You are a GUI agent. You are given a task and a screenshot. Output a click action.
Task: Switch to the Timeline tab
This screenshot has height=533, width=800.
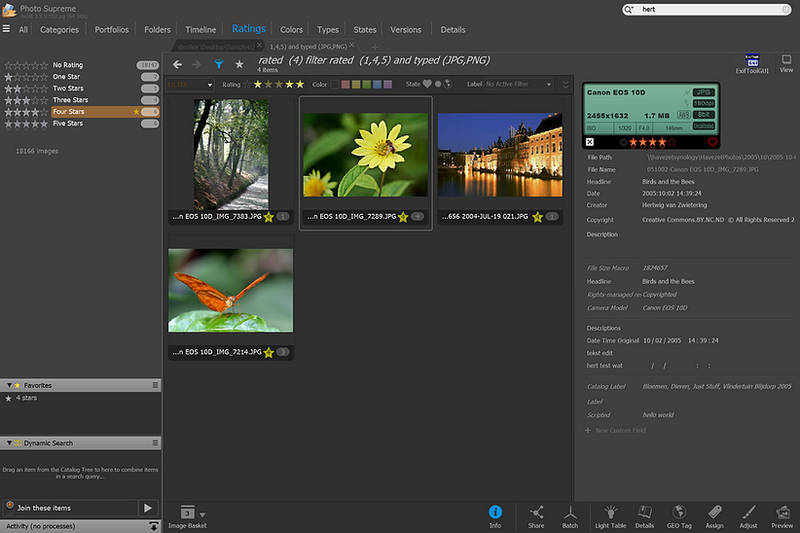[x=200, y=30]
